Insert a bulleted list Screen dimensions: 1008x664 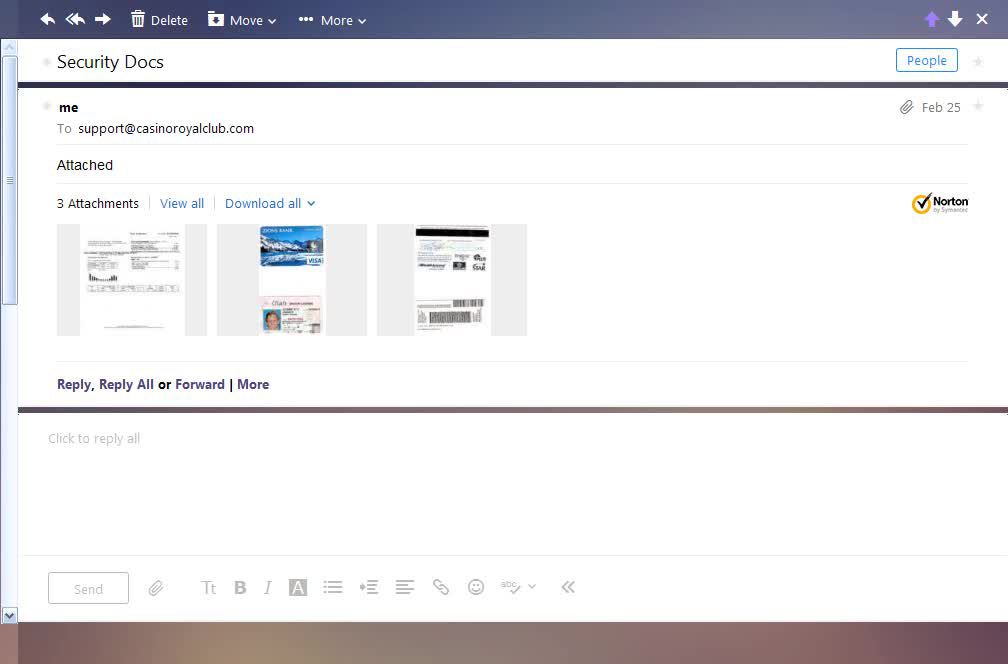click(x=333, y=588)
